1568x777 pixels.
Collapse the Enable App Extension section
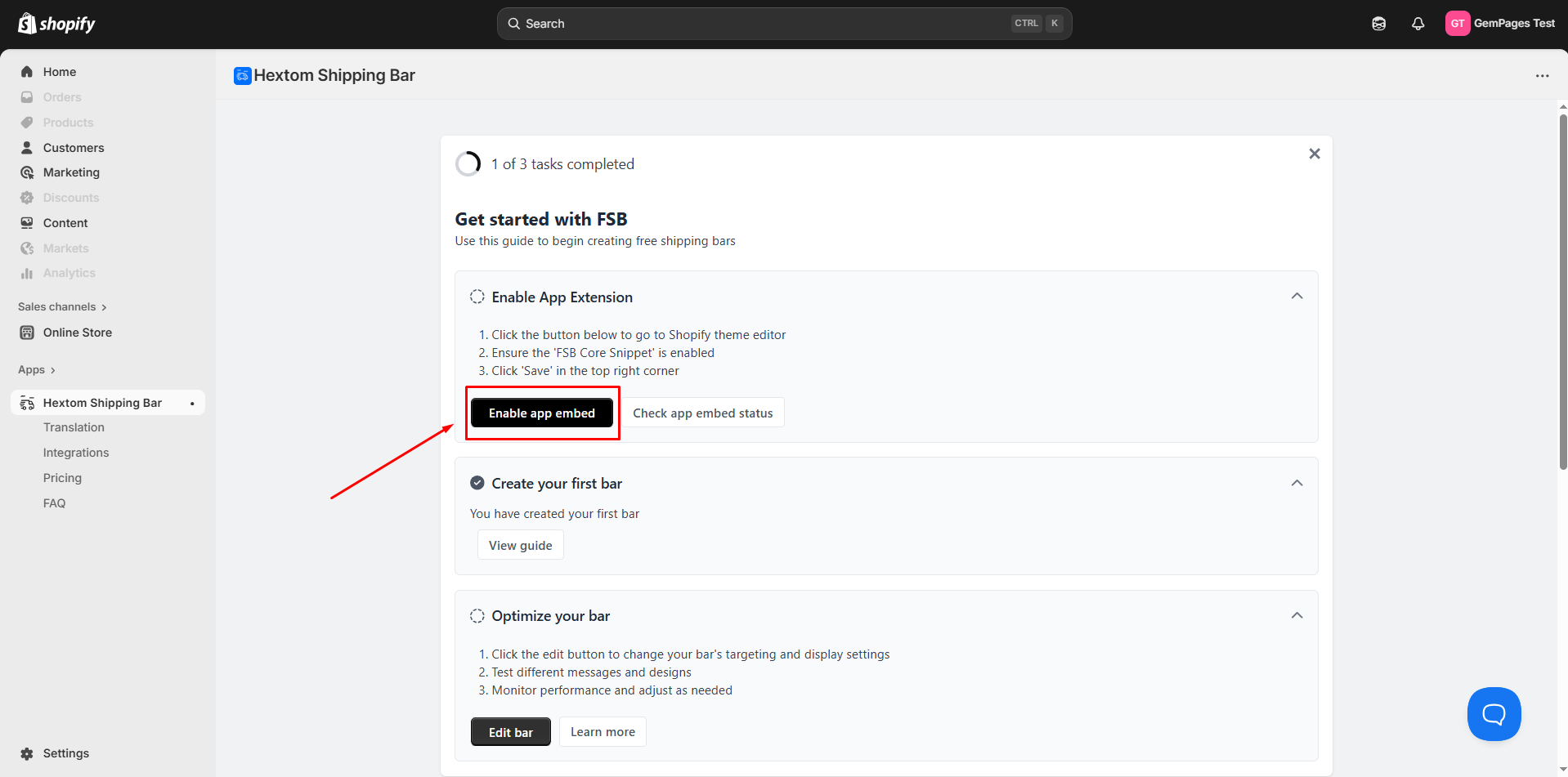(1297, 296)
